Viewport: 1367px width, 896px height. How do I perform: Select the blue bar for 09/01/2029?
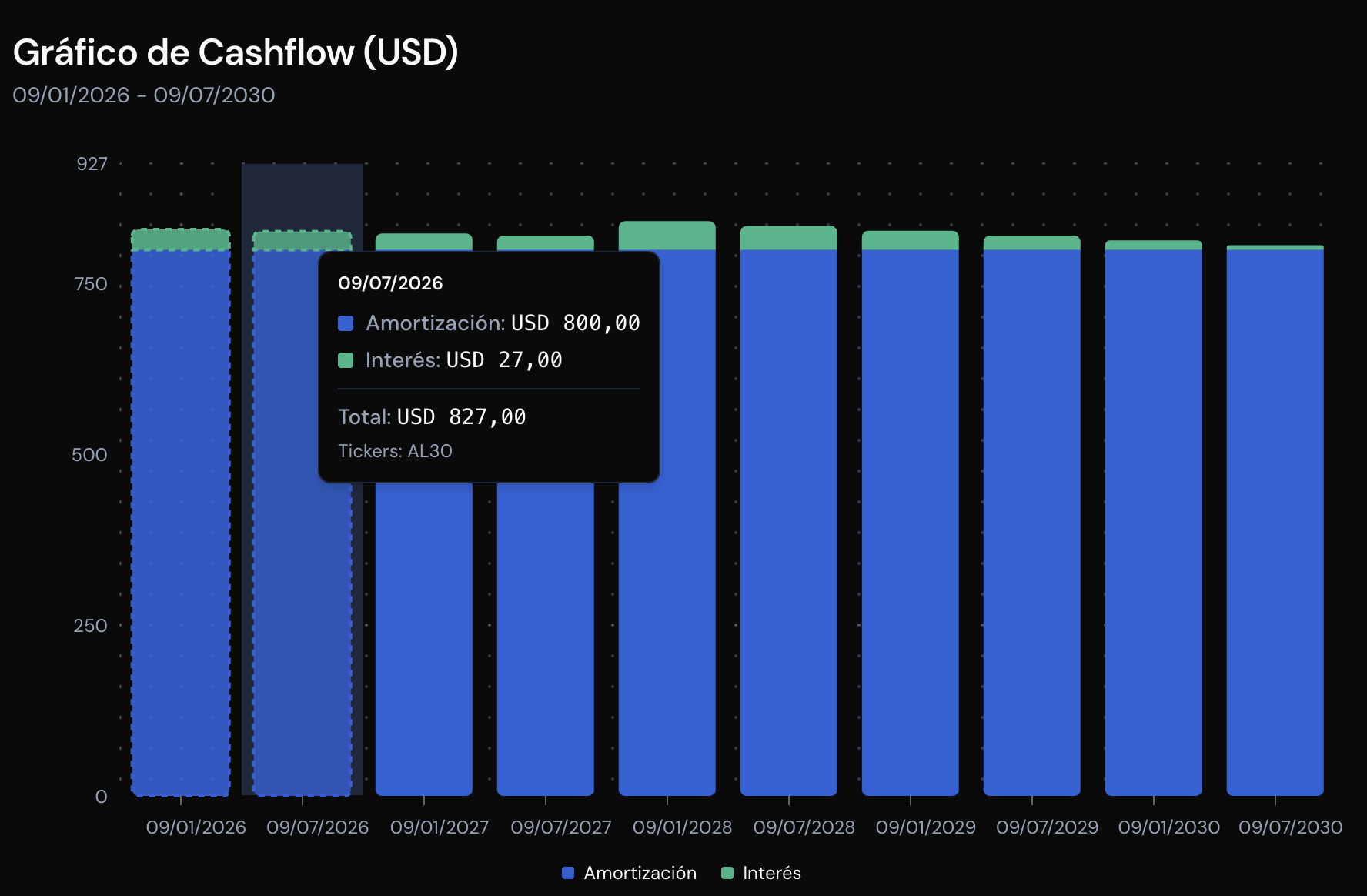pyautogui.click(x=911, y=523)
